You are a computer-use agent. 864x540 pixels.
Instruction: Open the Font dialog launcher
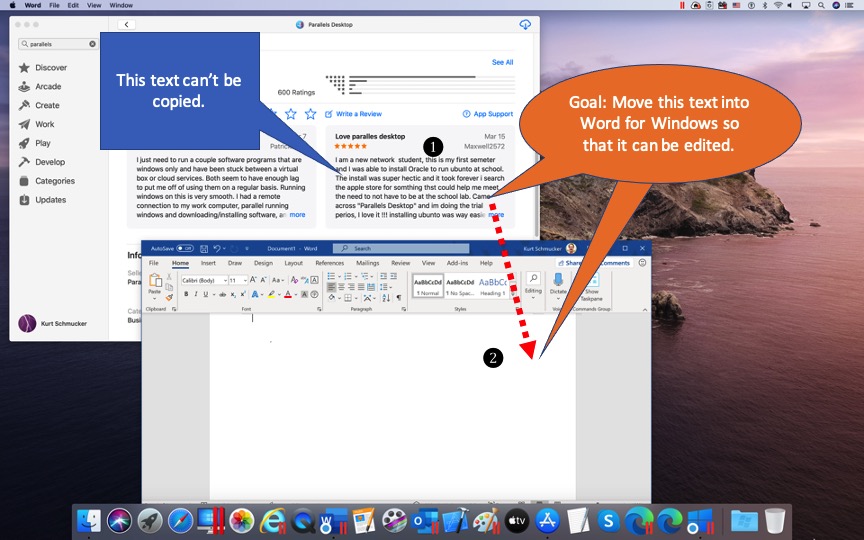click(319, 309)
